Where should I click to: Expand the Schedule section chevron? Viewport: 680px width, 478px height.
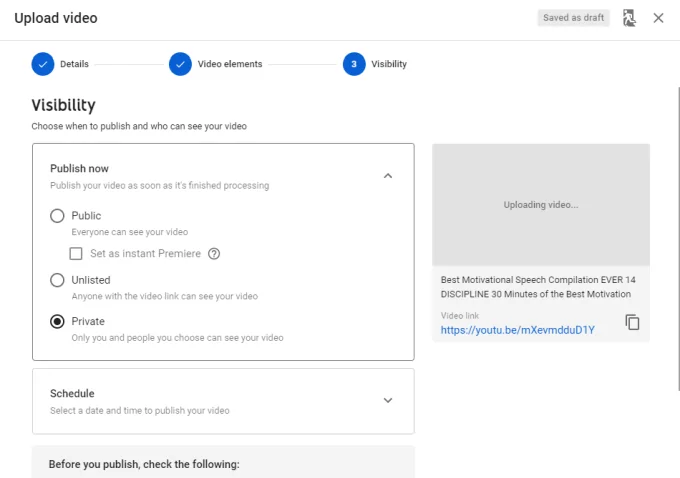[388, 400]
